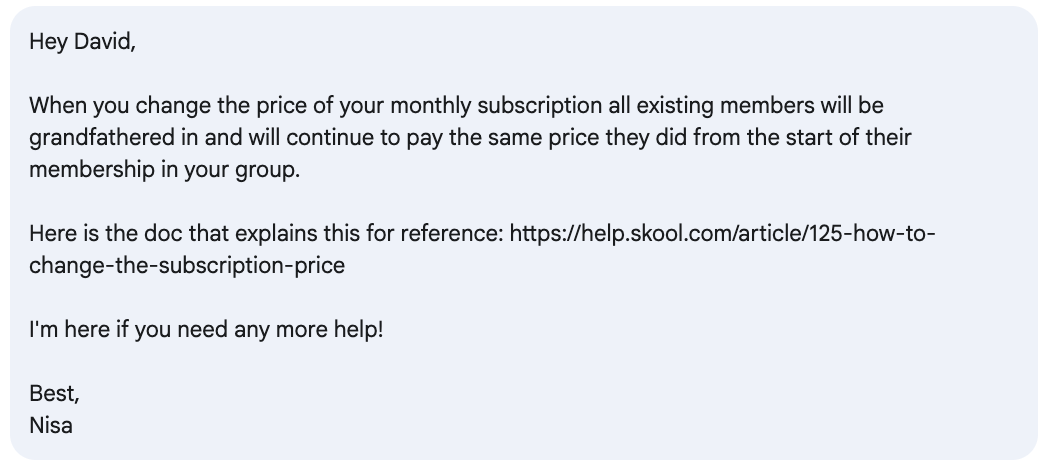
Task: Click the words "When you change" starting the paragraph
Action: 120,106
